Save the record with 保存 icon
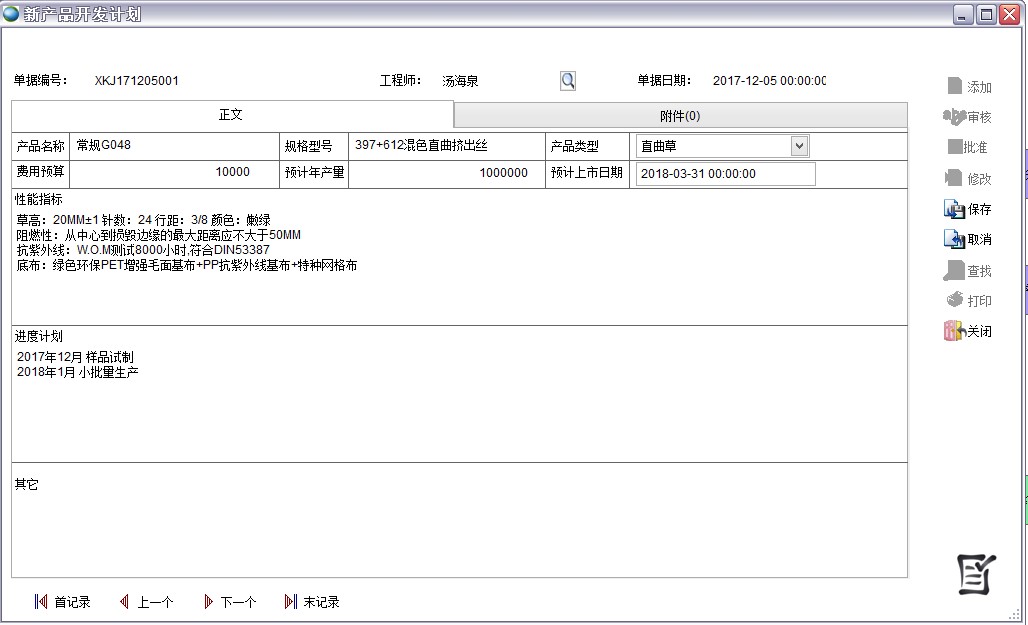The width and height of the screenshot is (1028, 625). [955, 209]
